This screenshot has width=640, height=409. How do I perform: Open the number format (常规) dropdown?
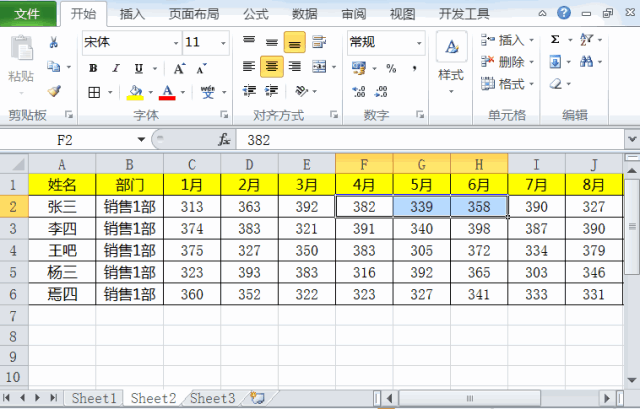click(x=419, y=42)
